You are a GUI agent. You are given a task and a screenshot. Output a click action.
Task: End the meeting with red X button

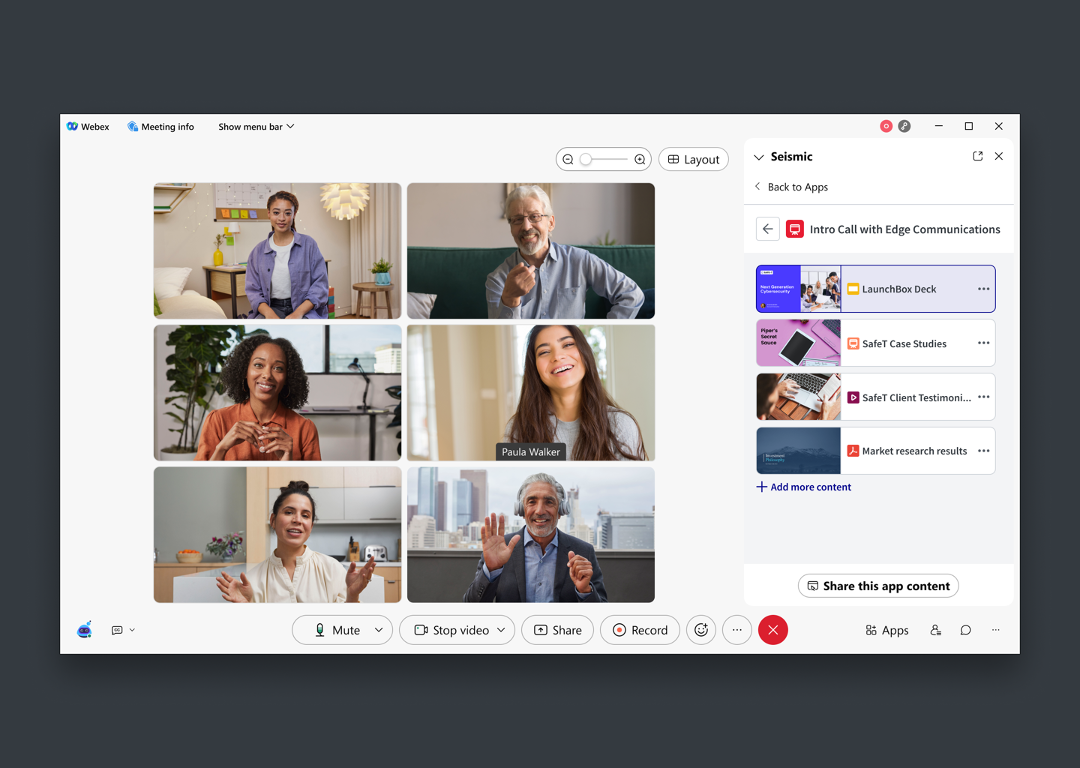pos(773,630)
